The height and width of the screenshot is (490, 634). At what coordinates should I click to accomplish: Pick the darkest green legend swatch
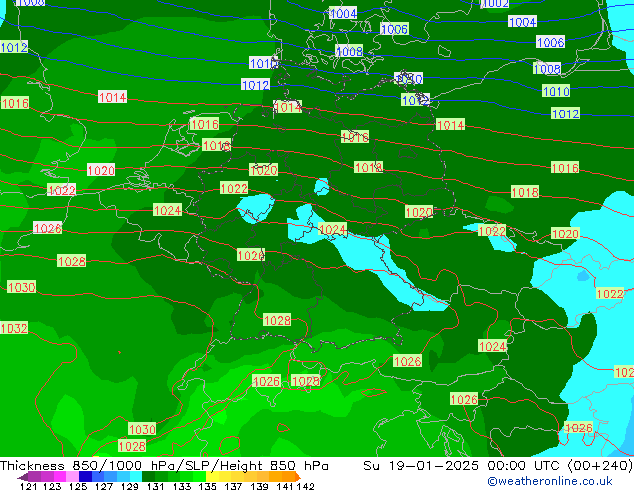pos(148,477)
